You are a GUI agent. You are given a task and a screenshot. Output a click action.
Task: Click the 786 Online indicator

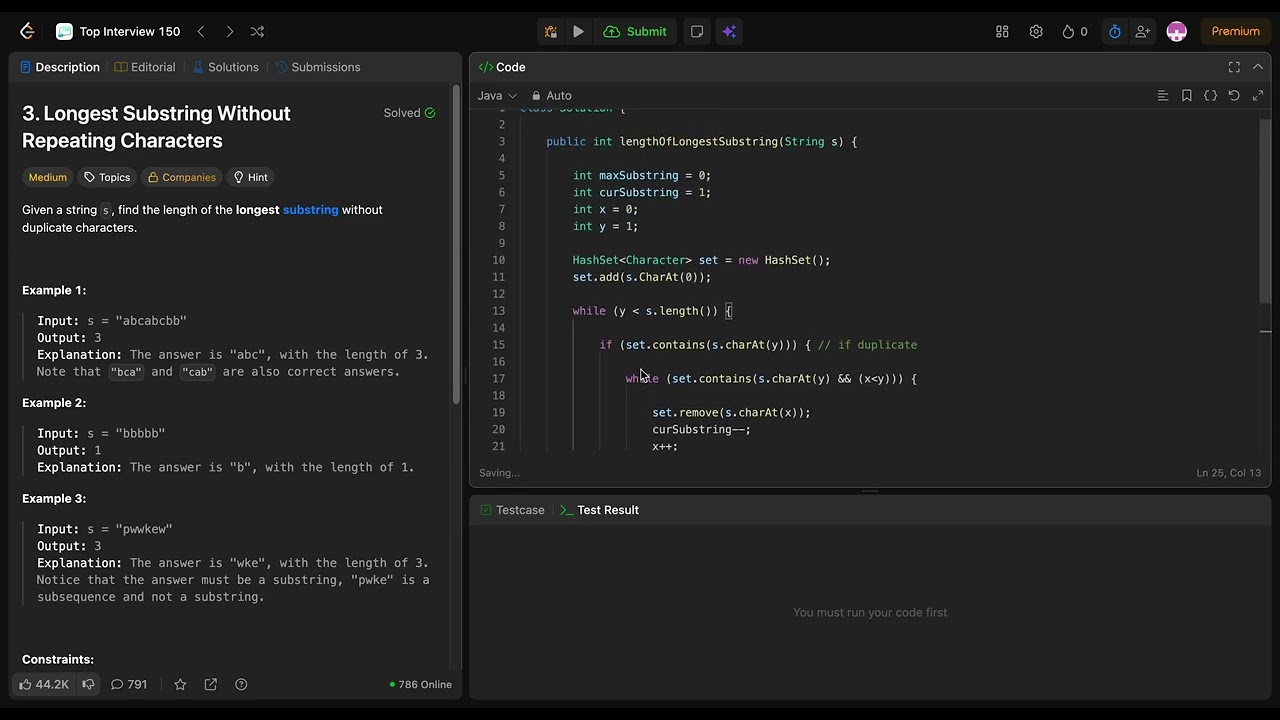(420, 685)
